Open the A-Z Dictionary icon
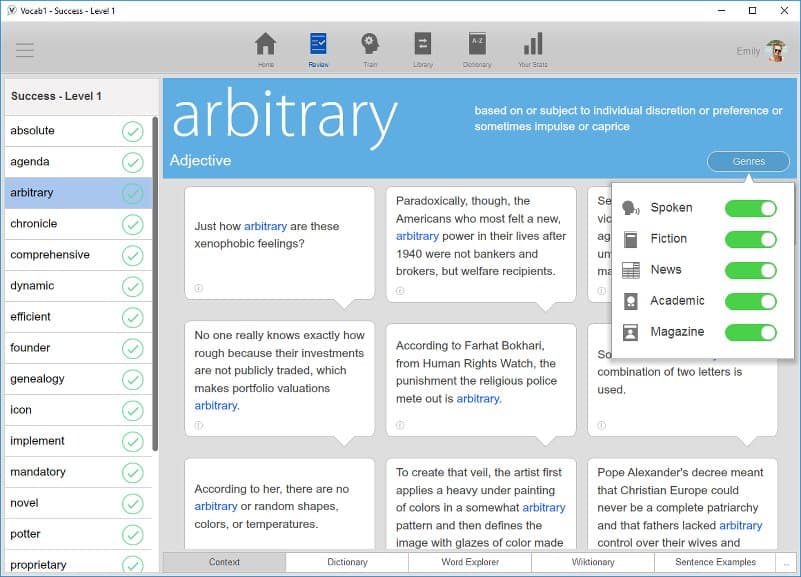The height and width of the screenshot is (577, 801). click(x=477, y=45)
